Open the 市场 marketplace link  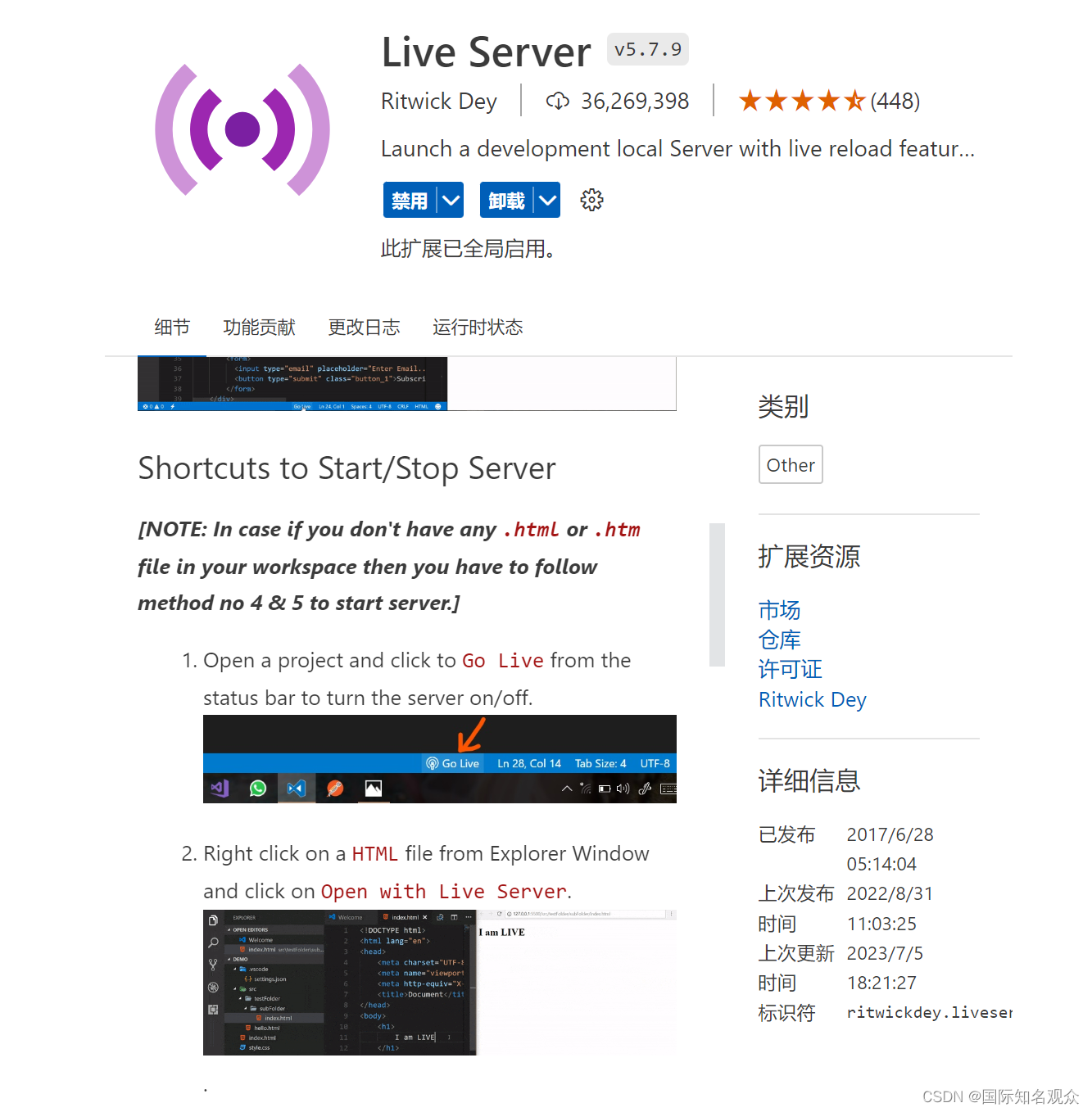[779, 610]
